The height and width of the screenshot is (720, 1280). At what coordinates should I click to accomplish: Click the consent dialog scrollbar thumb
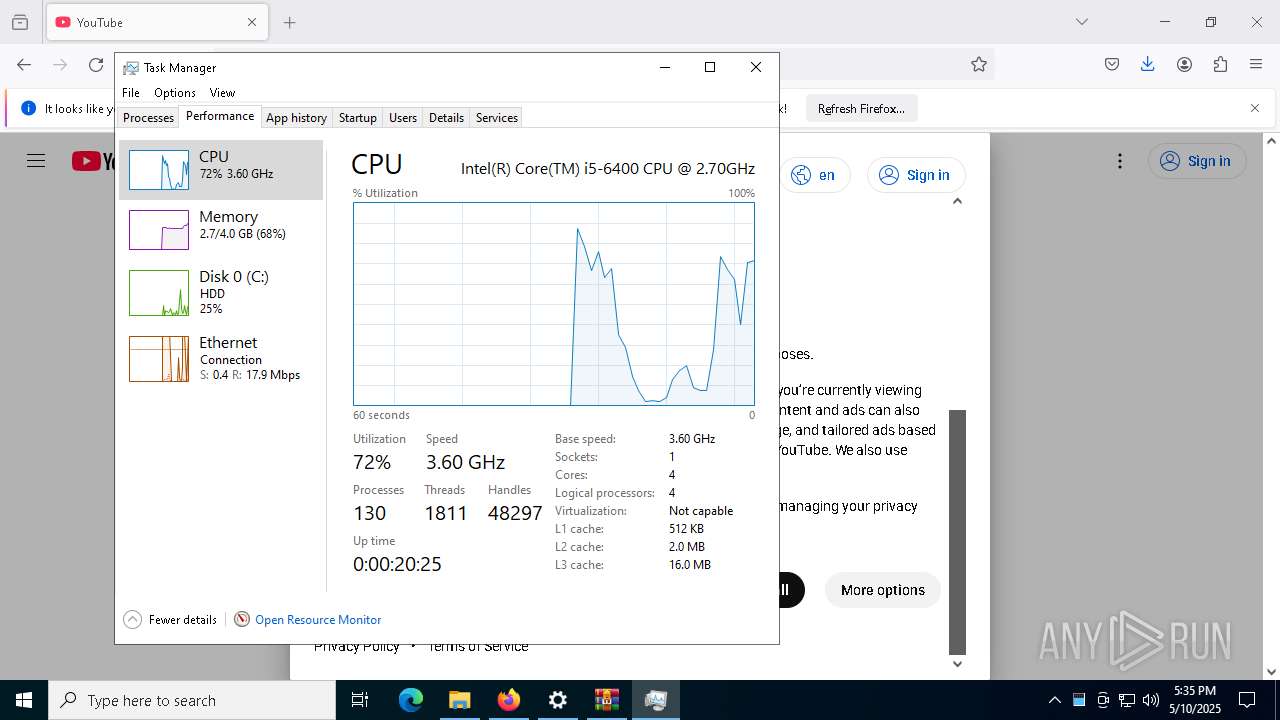(957, 531)
